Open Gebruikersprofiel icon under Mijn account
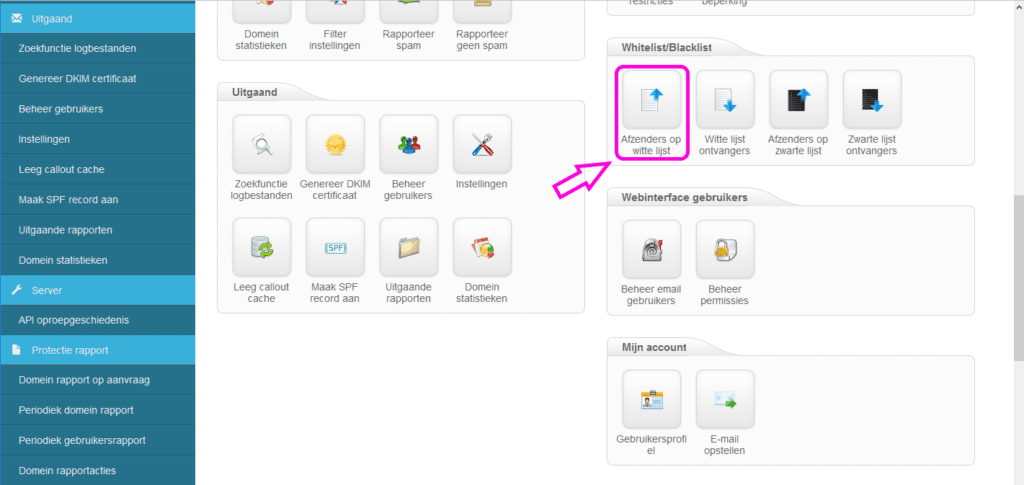1024x485 pixels. point(651,400)
